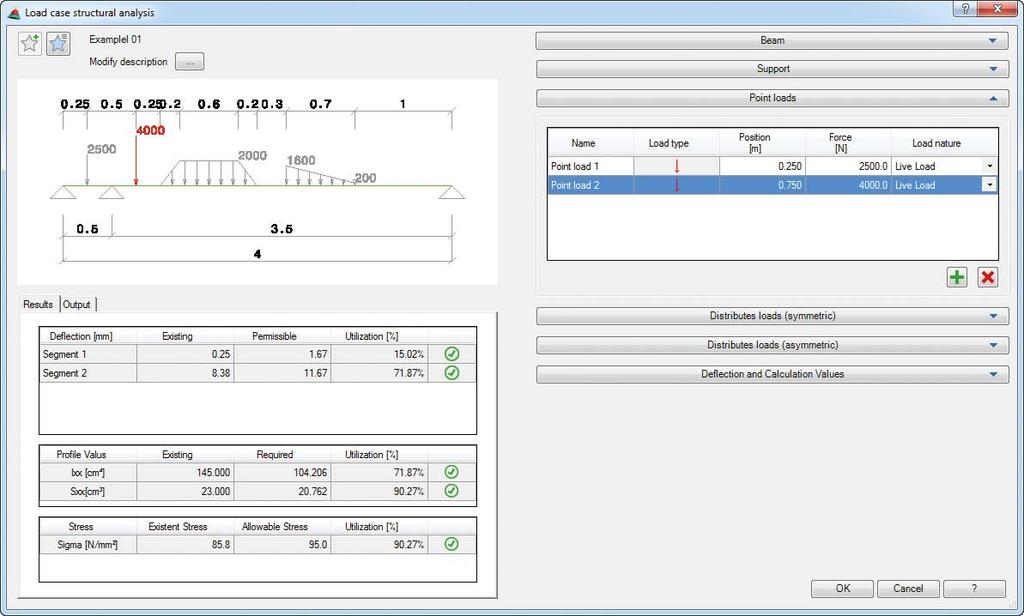Click the 0.250 position cell
This screenshot has height=616, width=1024.
tap(762, 166)
